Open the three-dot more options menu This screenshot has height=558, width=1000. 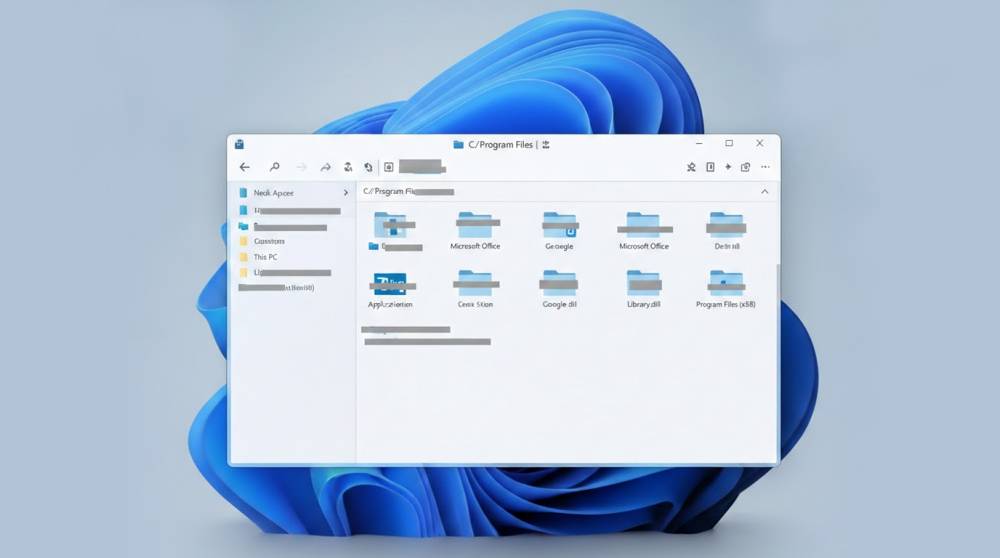[765, 167]
